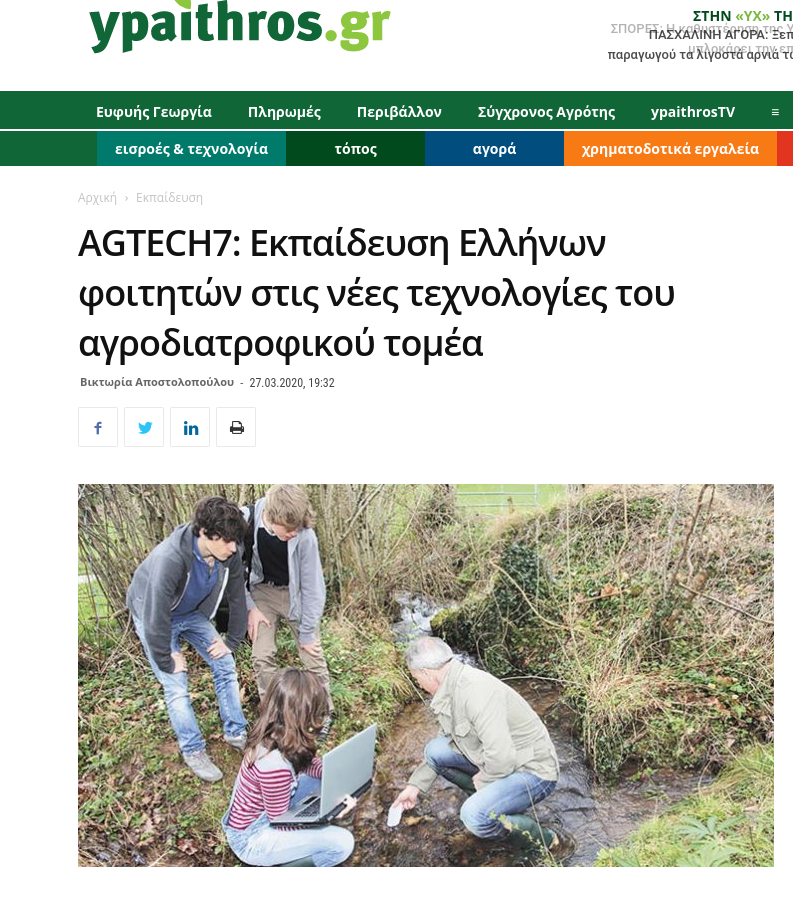Switch to εισροές & τεχνολογία tab

tap(191, 148)
